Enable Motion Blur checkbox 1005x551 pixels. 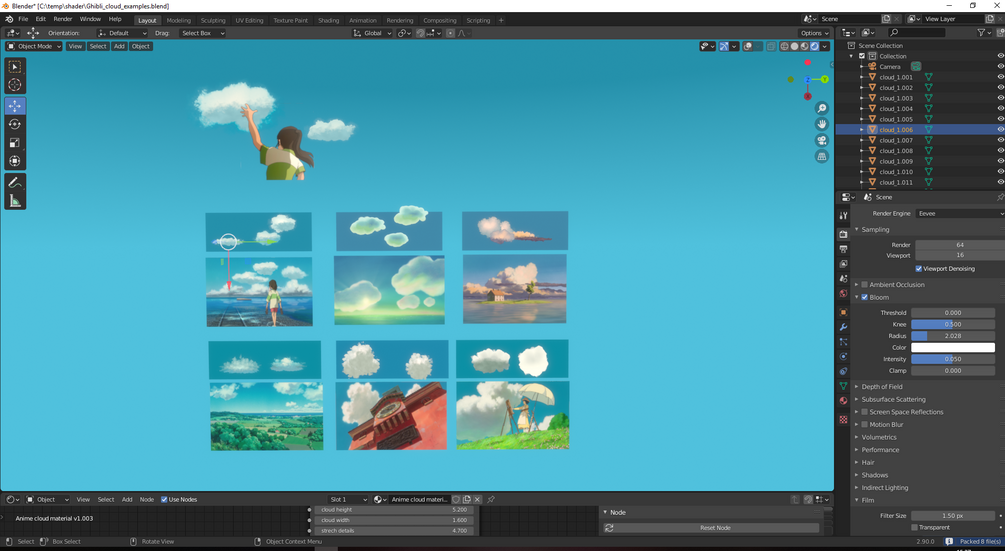tap(865, 425)
